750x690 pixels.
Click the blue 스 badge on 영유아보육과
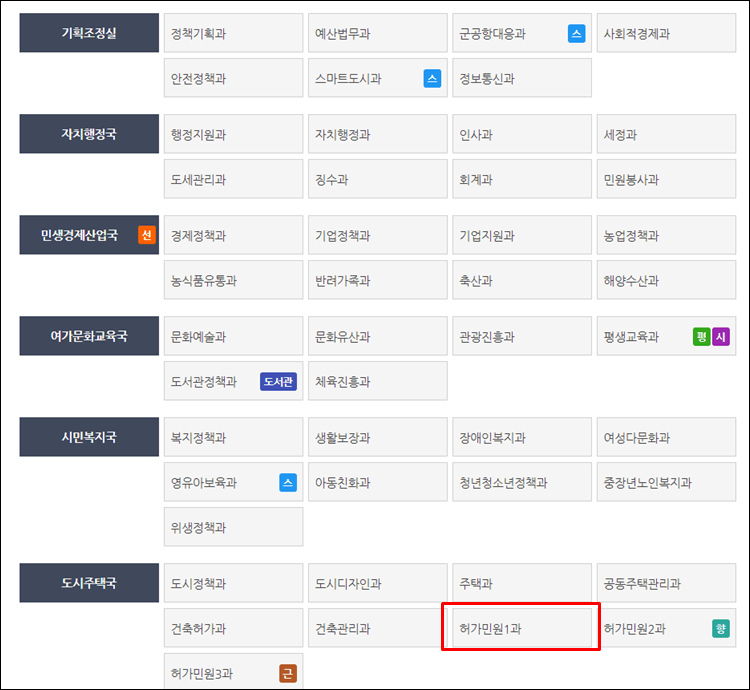pos(288,482)
